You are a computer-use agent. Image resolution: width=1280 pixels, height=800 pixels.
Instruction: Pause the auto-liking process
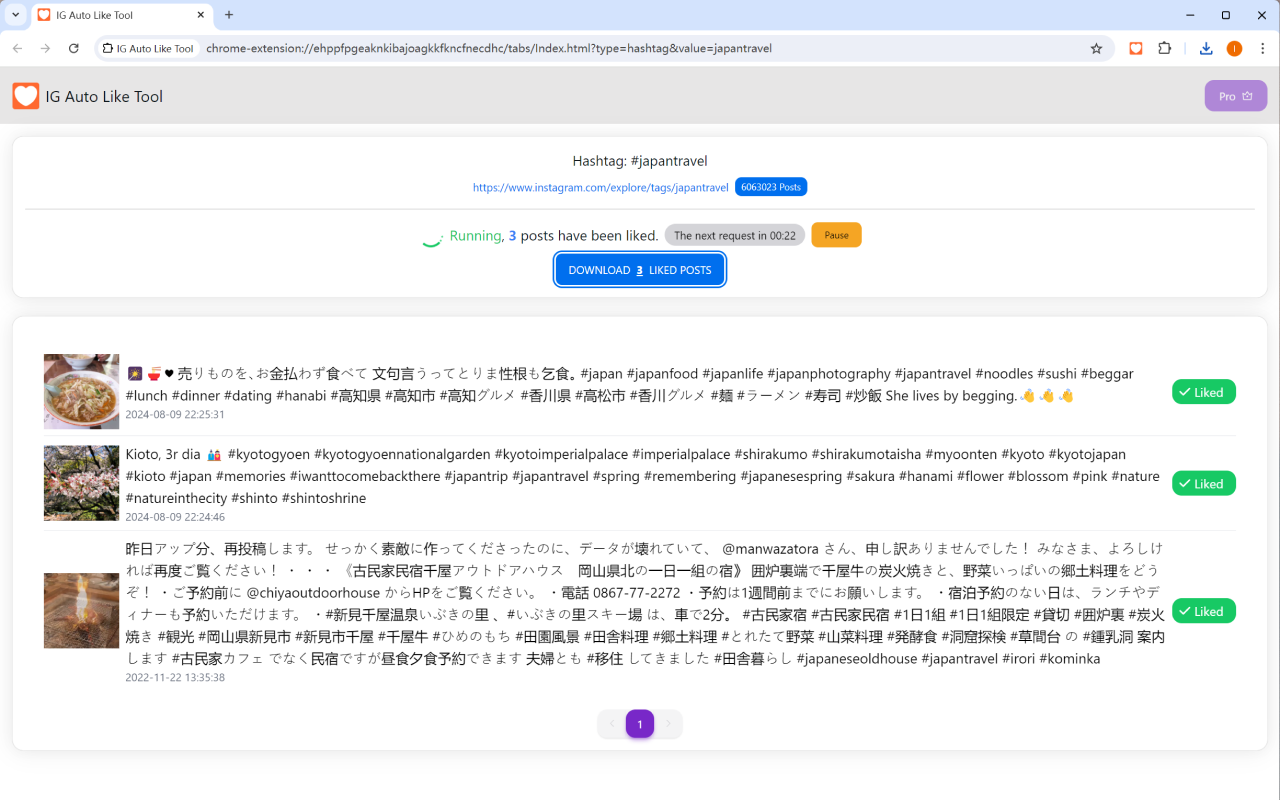(836, 234)
